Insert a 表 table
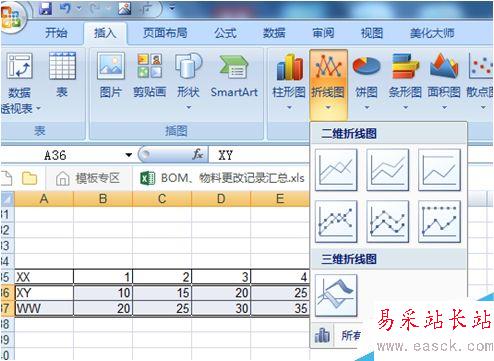Viewport: 494px width, 361px height. (62, 75)
